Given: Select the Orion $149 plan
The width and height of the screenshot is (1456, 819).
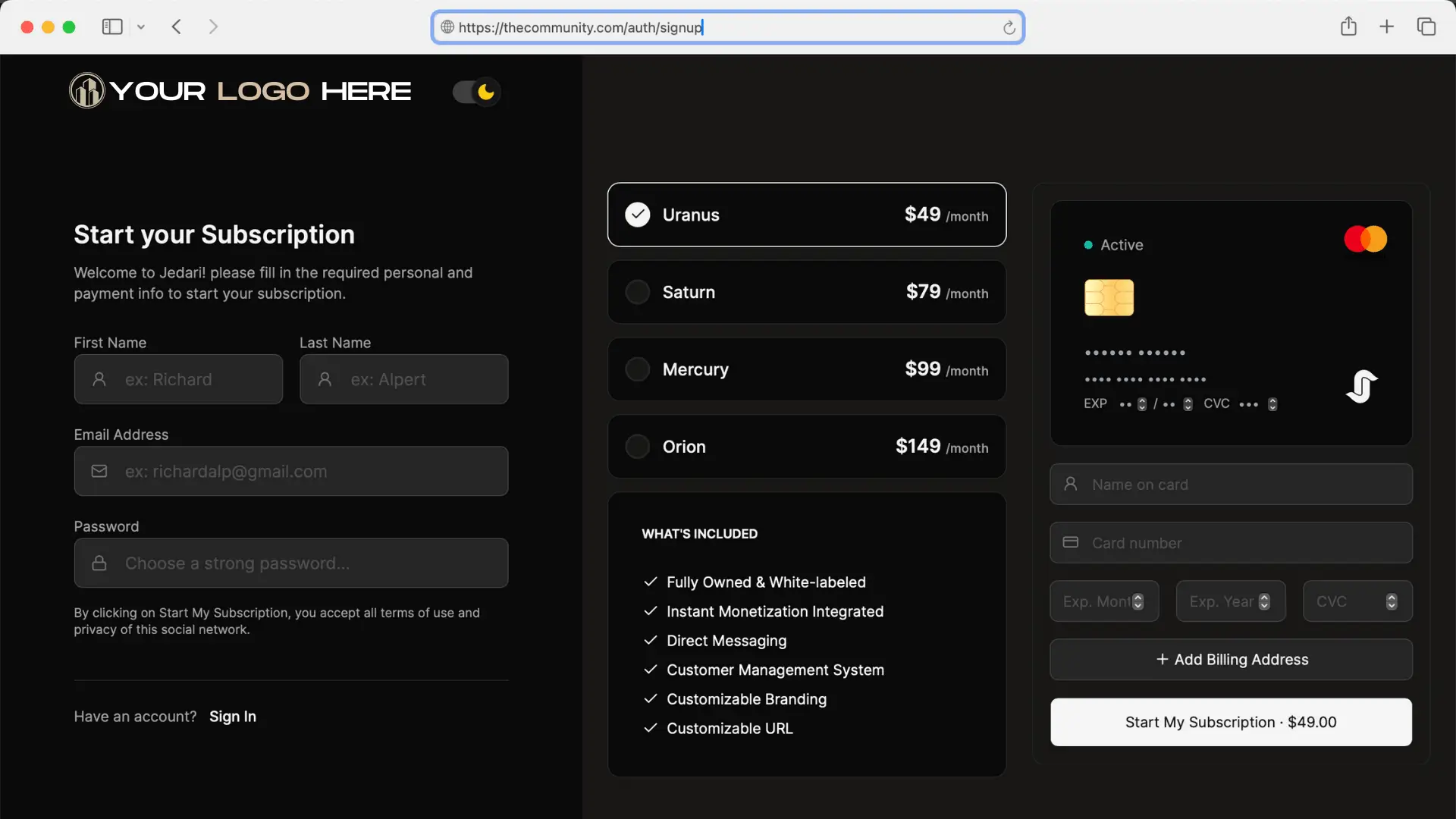Looking at the screenshot, I should (807, 447).
